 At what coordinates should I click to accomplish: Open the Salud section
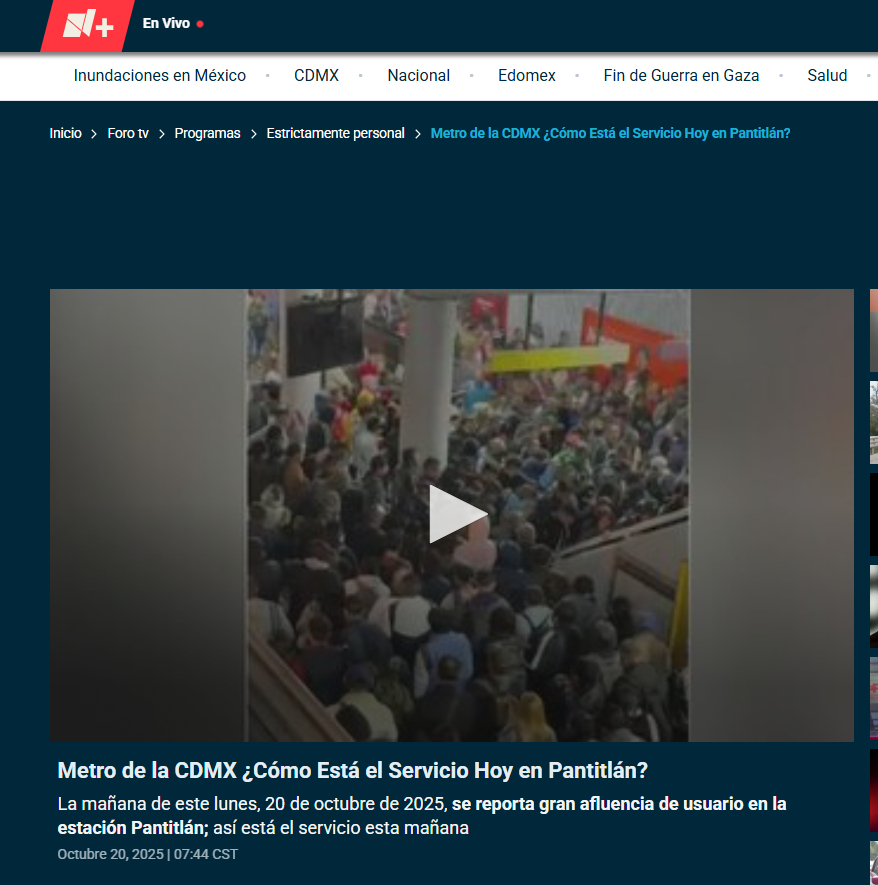(x=827, y=76)
